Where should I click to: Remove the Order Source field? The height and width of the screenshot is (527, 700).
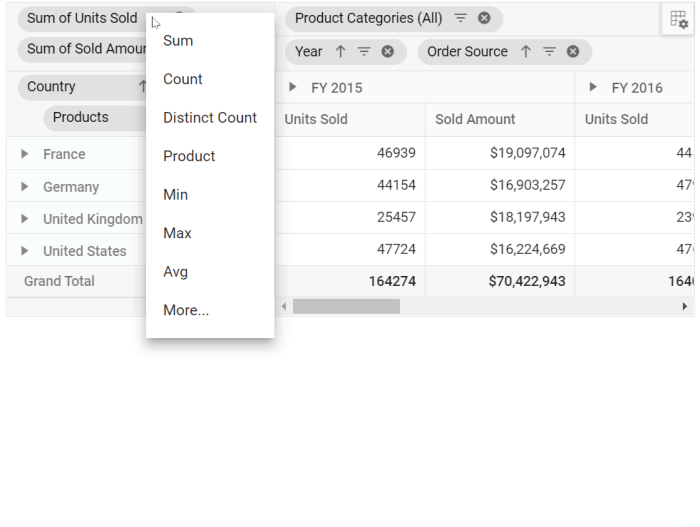[573, 52]
